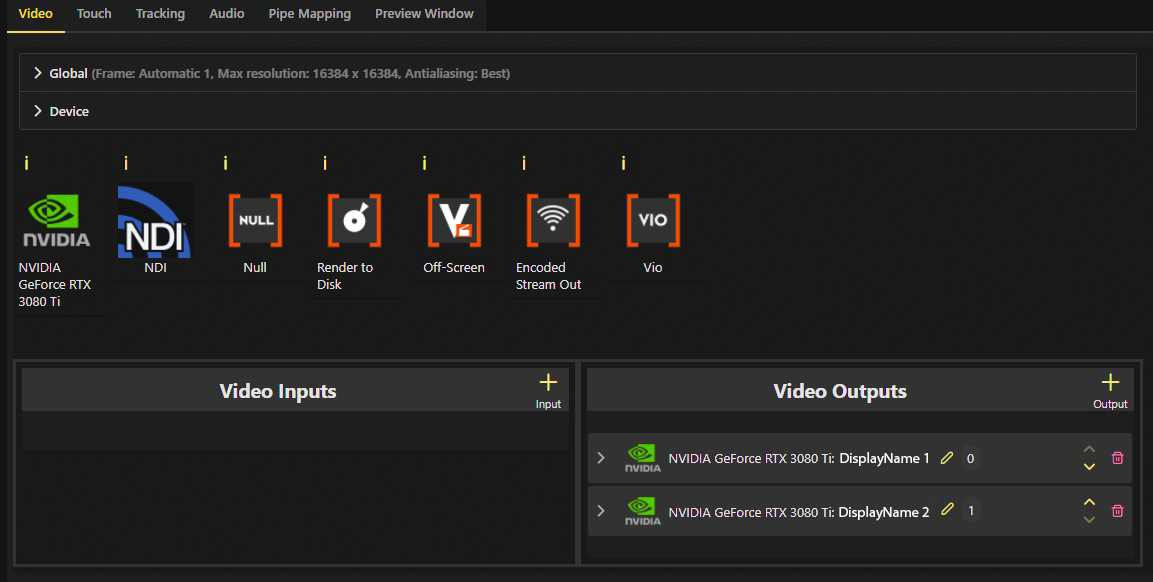Move DisplayName 1 down in output order
Image resolution: width=1153 pixels, height=582 pixels.
tap(1089, 466)
